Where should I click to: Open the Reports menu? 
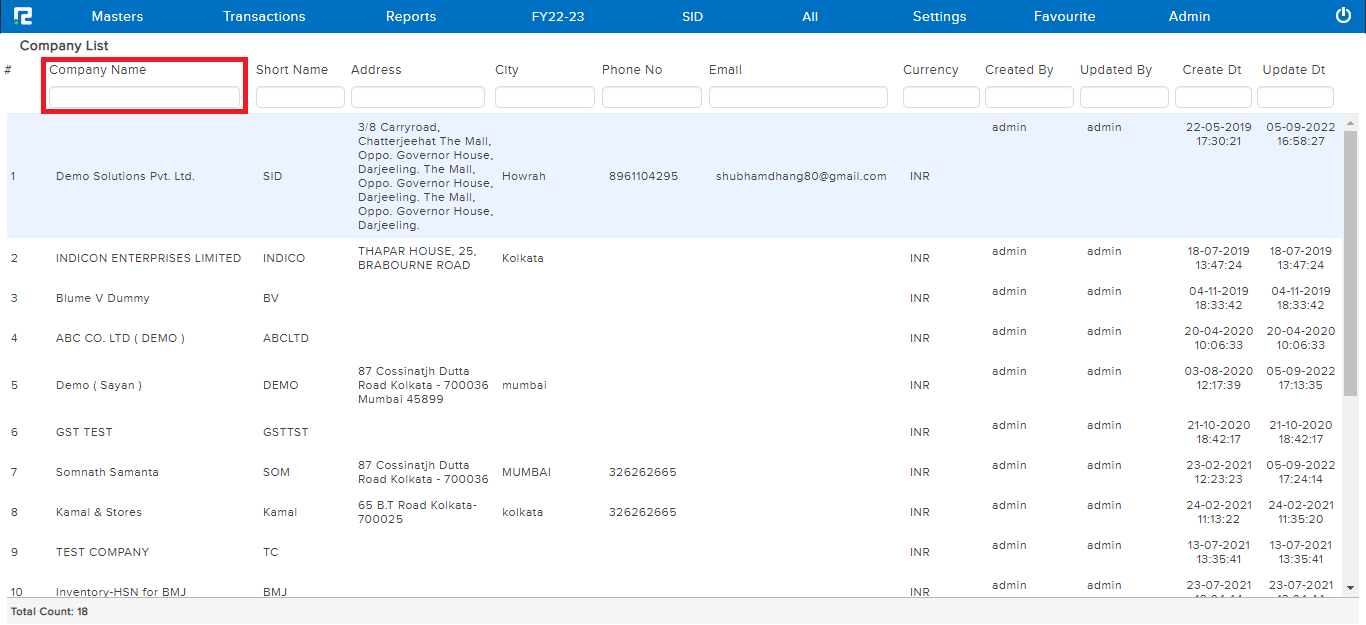pyautogui.click(x=411, y=16)
